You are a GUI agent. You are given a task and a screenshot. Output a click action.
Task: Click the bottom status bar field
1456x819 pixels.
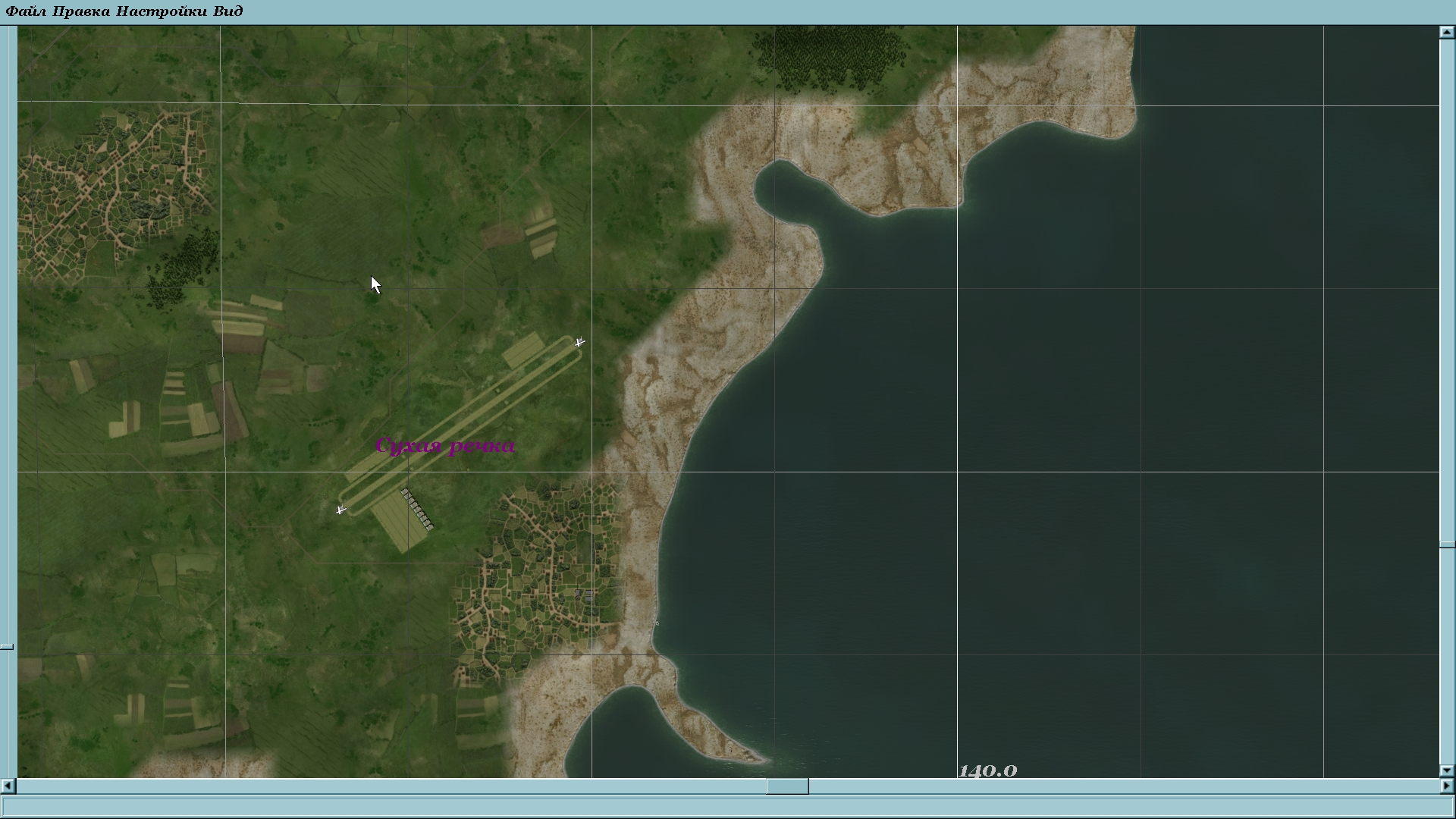[x=726, y=806]
